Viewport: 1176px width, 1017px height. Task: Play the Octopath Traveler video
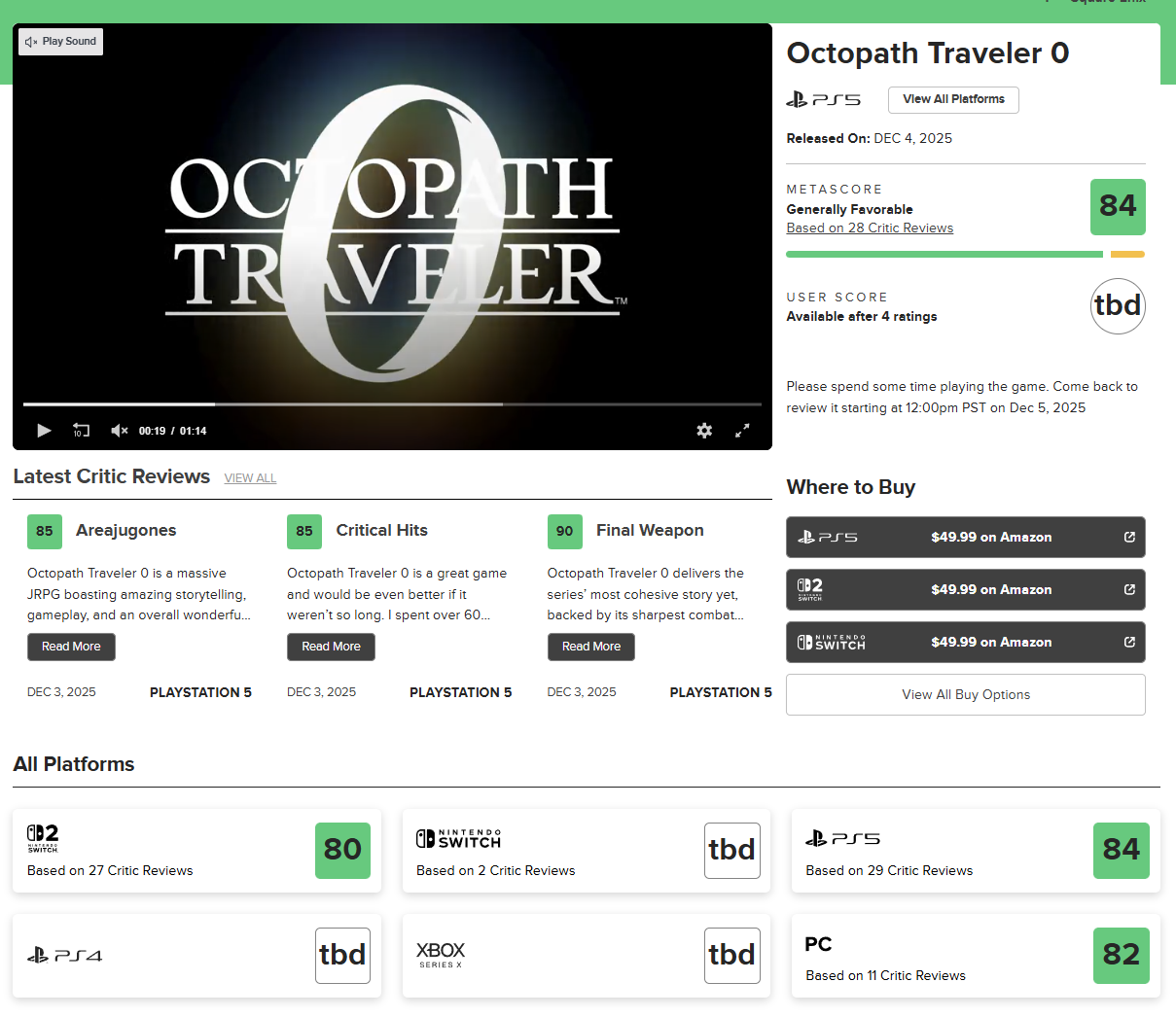(x=44, y=431)
